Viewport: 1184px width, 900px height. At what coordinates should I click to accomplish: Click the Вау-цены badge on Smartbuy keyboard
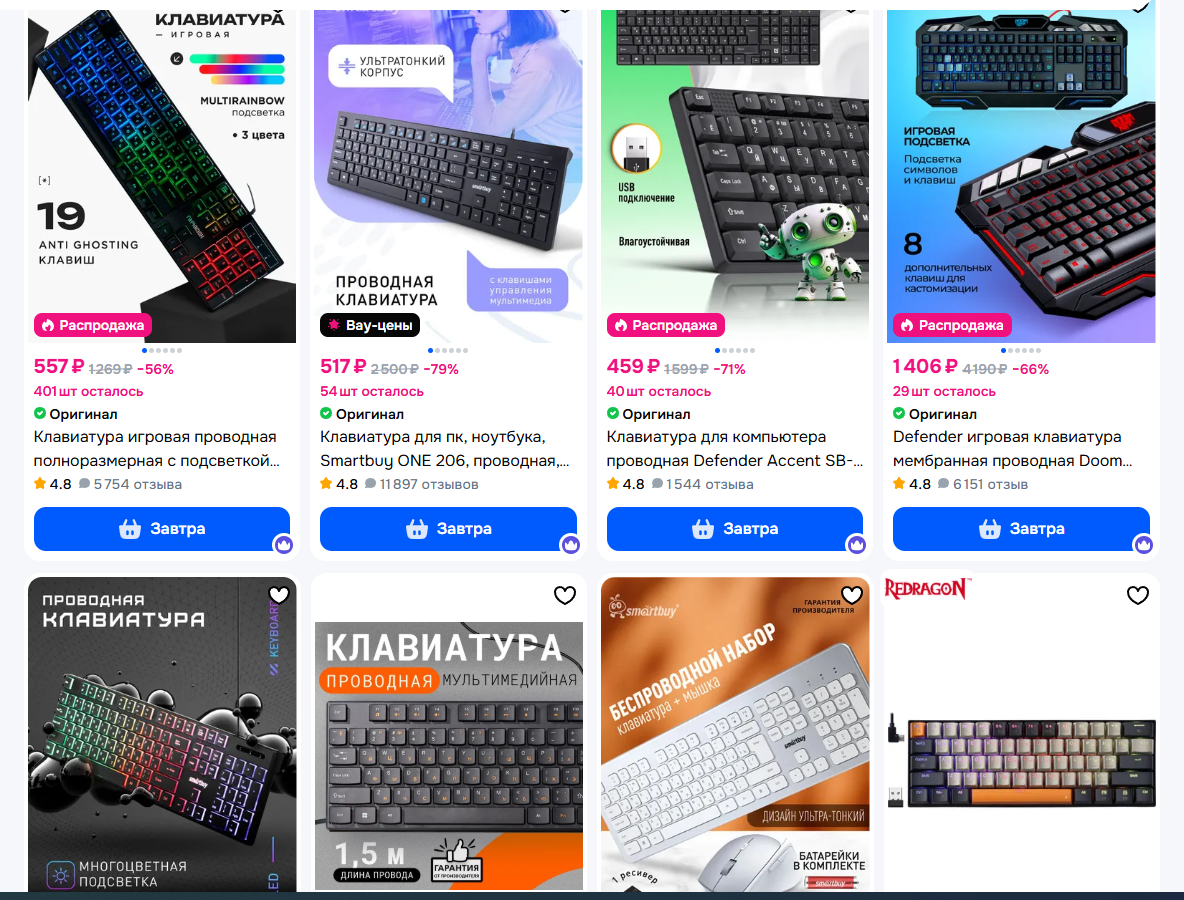[x=370, y=325]
